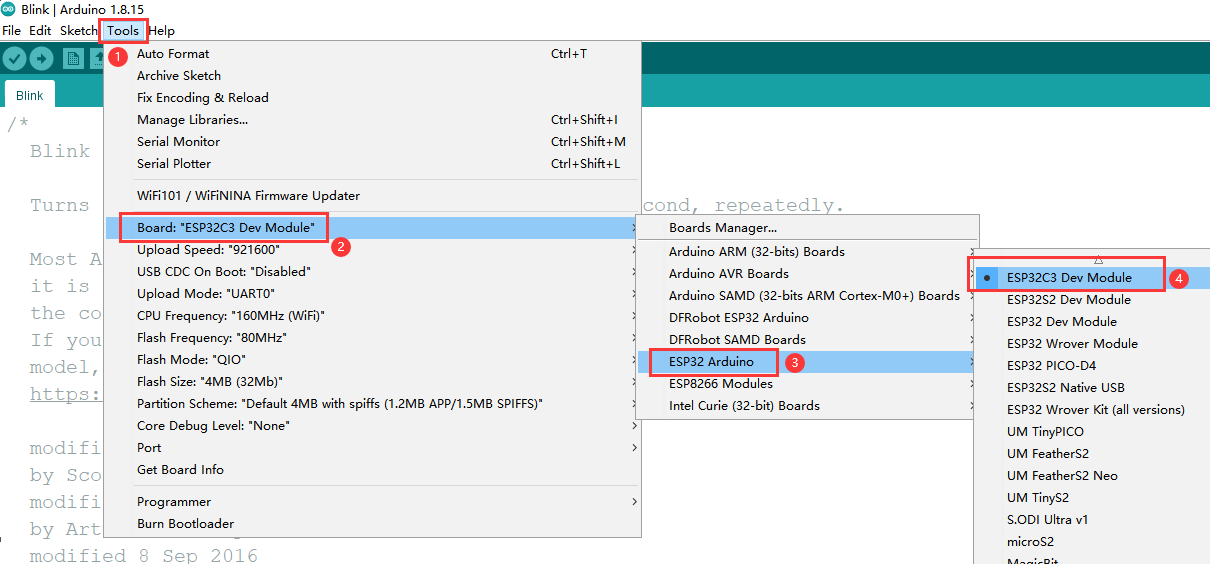Click the Verify checkmark toolbar icon
Image resolution: width=1210 pixels, height=564 pixels.
[x=14, y=59]
